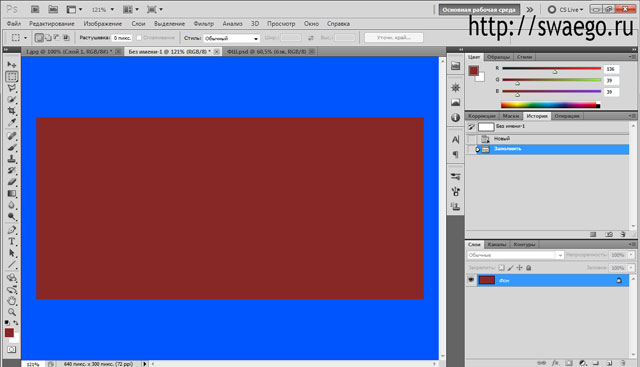
Task: Open the Фильтр menu
Action: pos(203,24)
